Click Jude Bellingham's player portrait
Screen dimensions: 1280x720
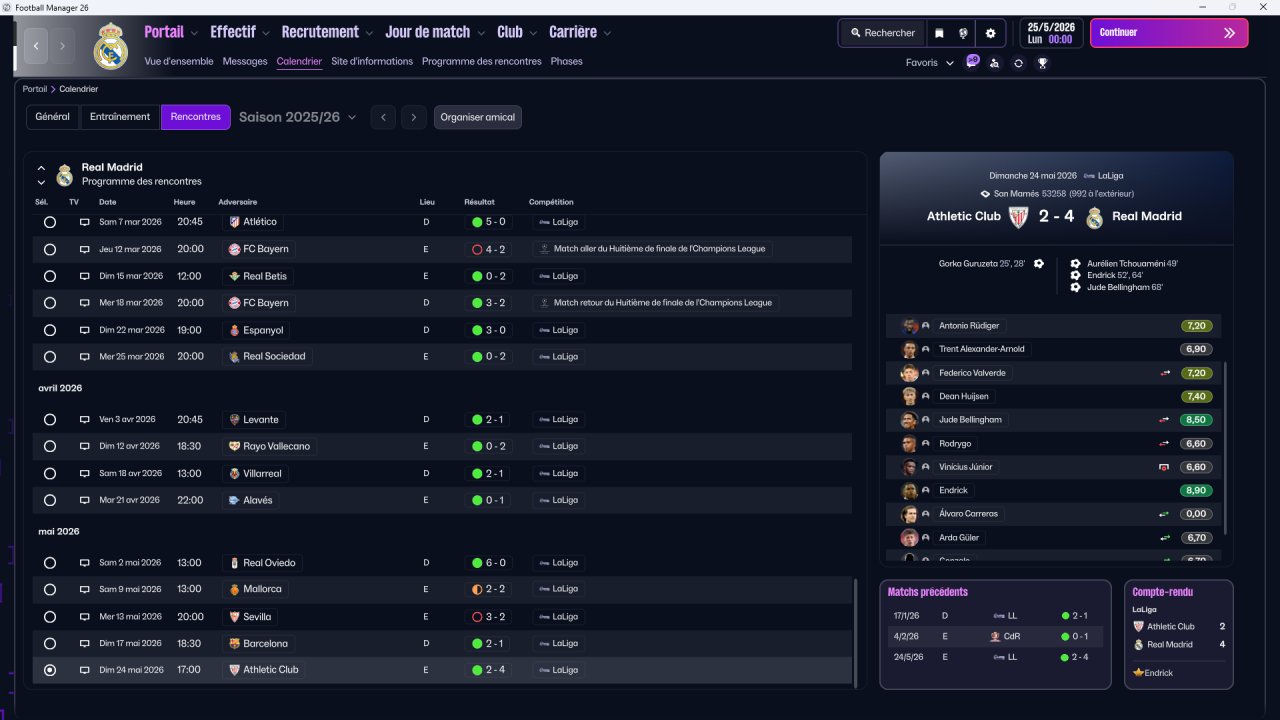pyautogui.click(x=909, y=420)
